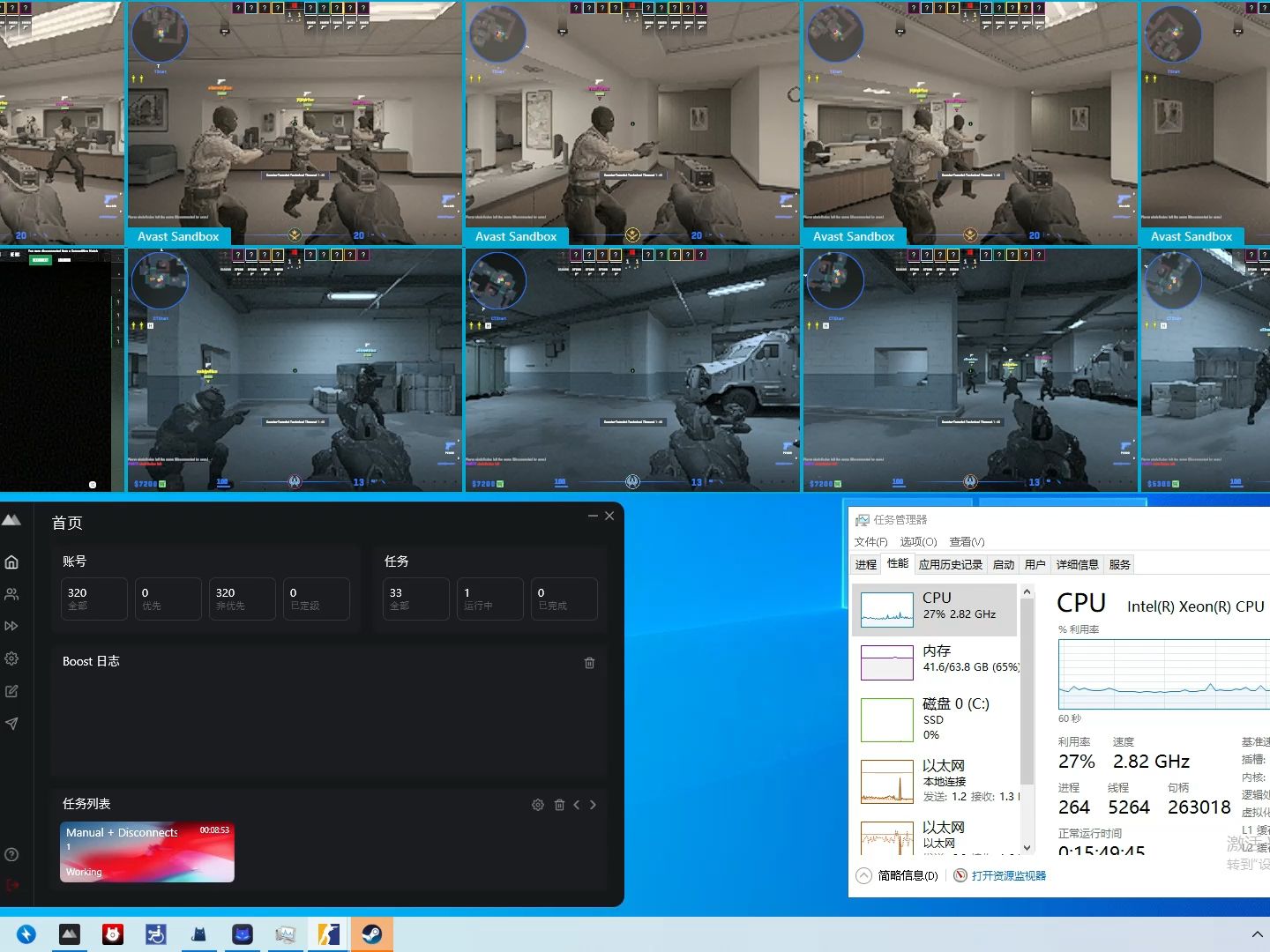Switch to Counter-Strike from the taskbar
The width and height of the screenshot is (1270, 952).
click(329, 934)
